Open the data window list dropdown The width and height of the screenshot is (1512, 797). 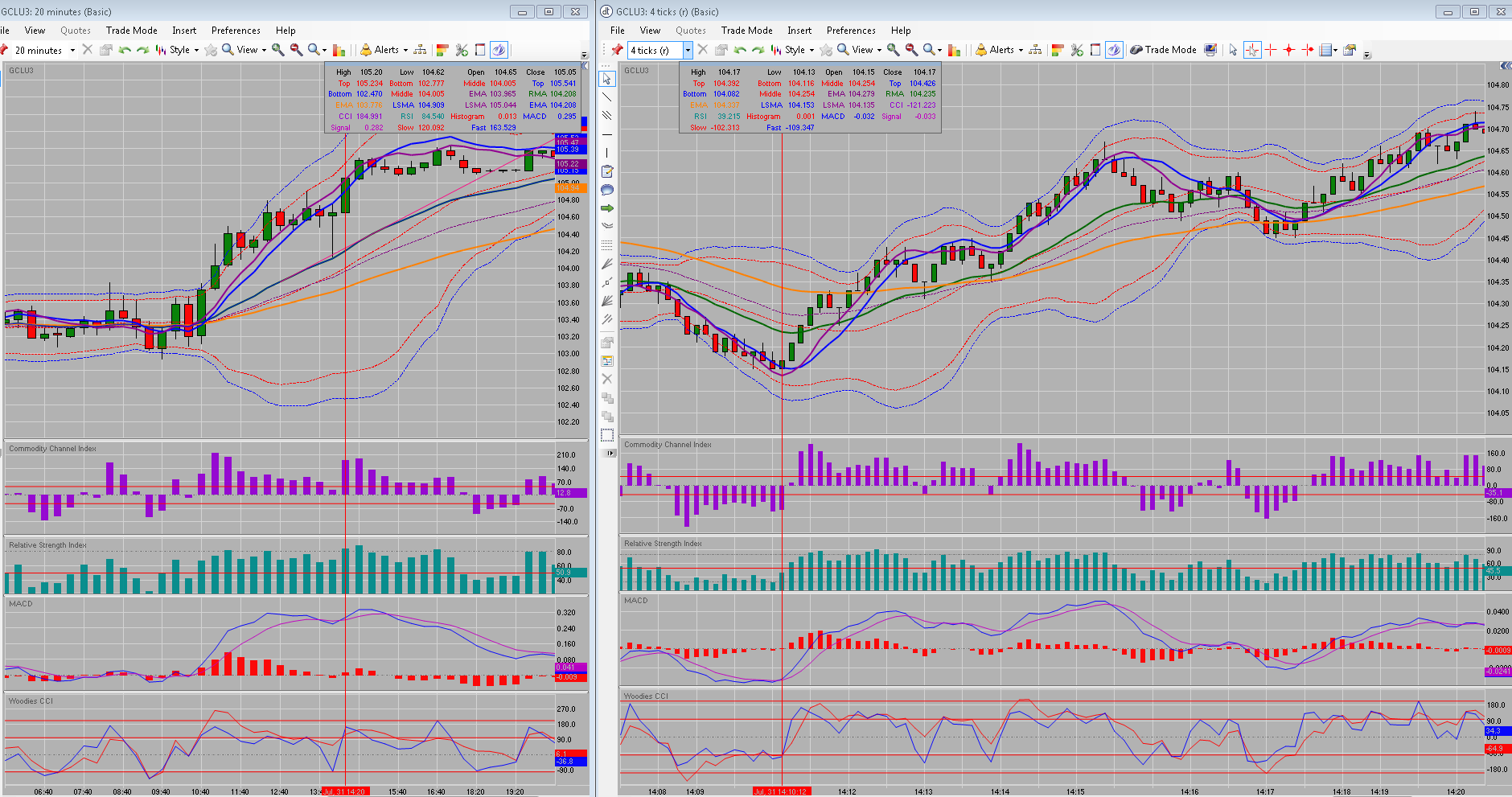point(1329,50)
